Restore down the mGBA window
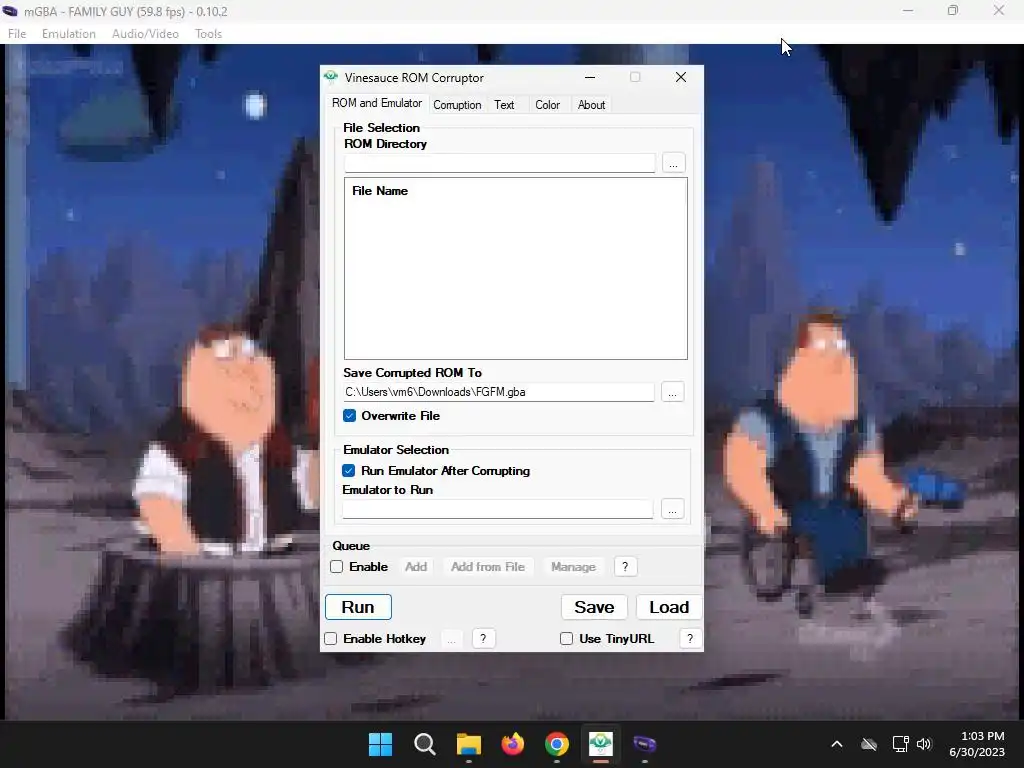 tap(953, 10)
